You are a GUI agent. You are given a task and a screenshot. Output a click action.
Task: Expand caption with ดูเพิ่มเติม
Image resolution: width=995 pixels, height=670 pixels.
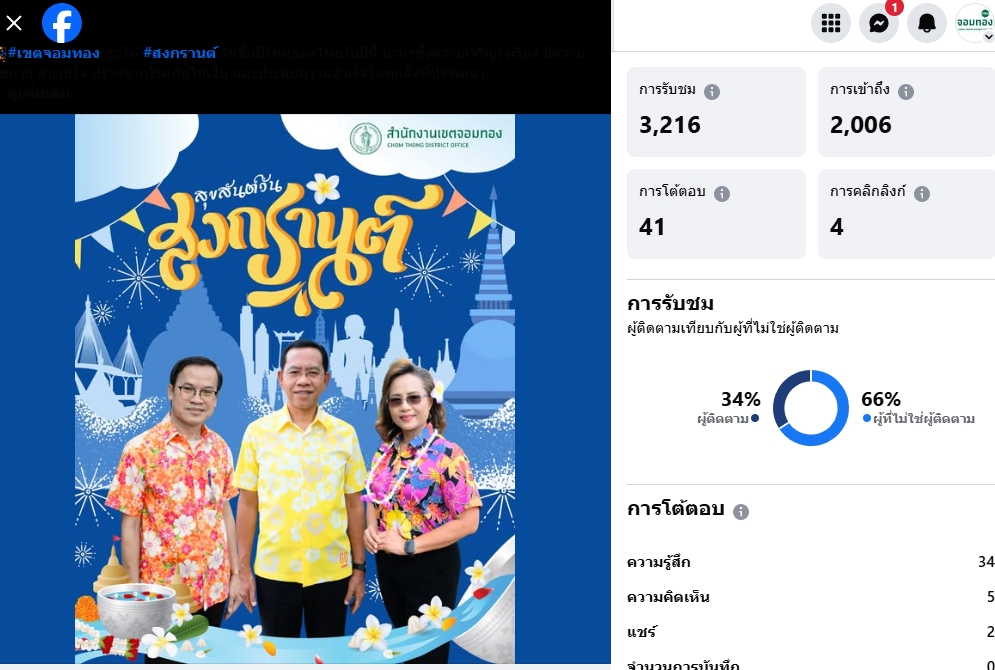(x=39, y=93)
